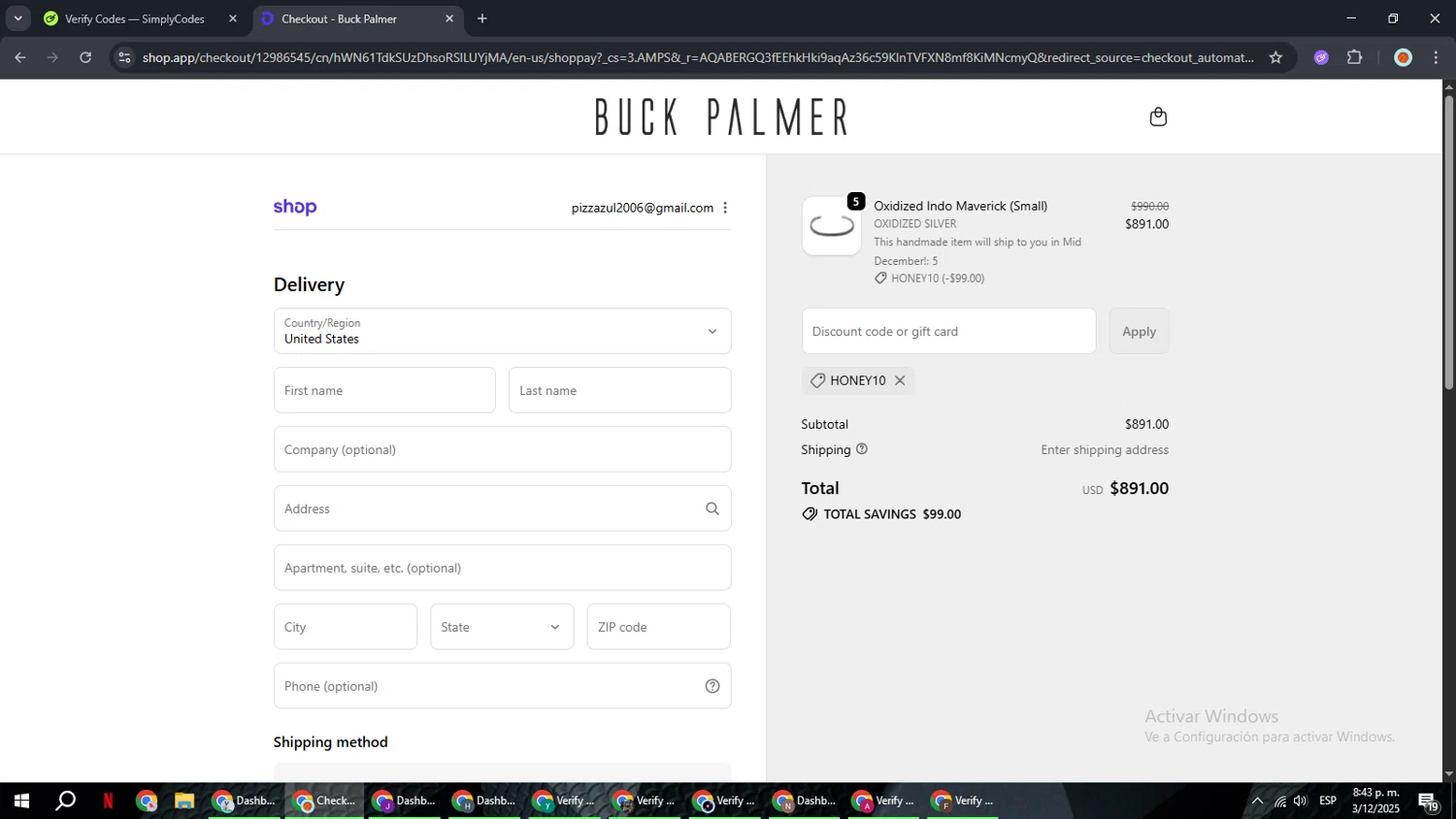Open the pinned Chrome taskbar icon
The image size is (1456, 819).
[x=147, y=801]
